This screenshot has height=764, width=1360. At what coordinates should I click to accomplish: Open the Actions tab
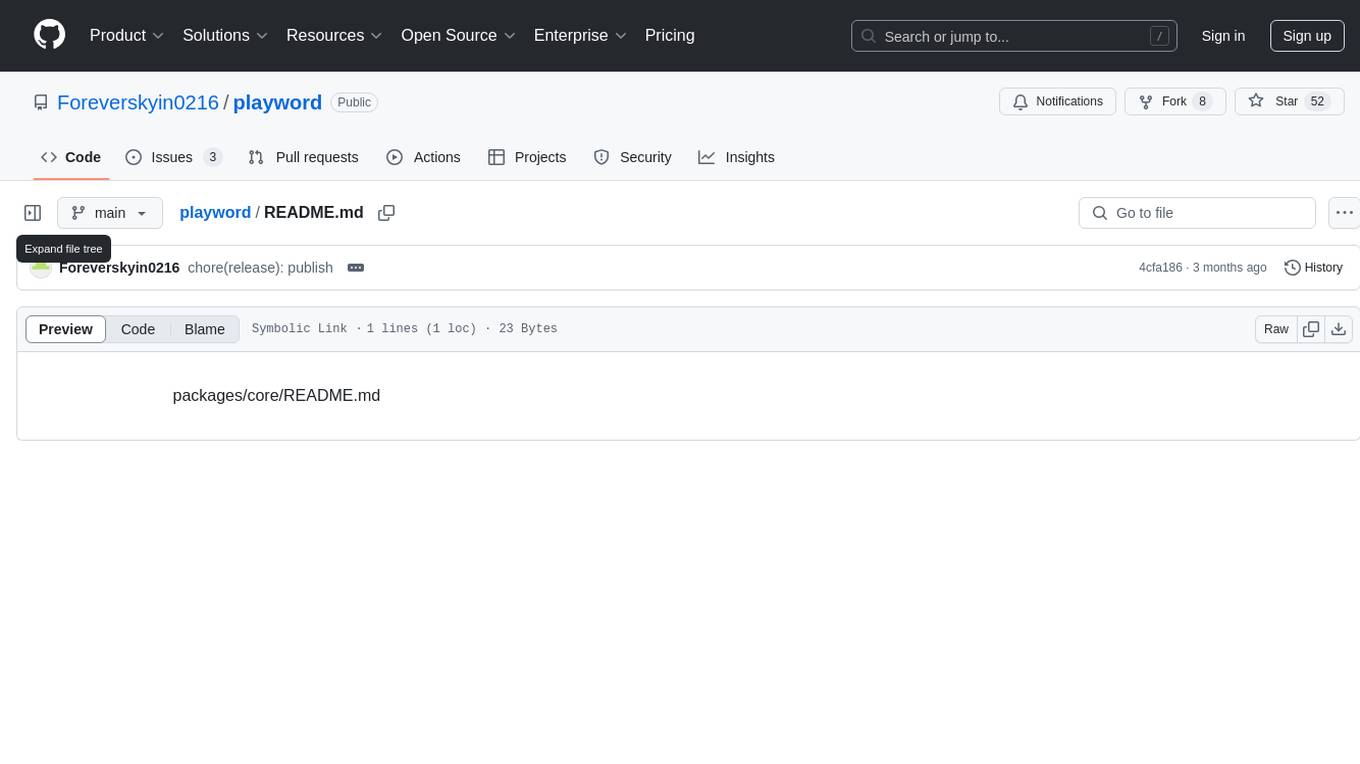pyautogui.click(x=423, y=157)
